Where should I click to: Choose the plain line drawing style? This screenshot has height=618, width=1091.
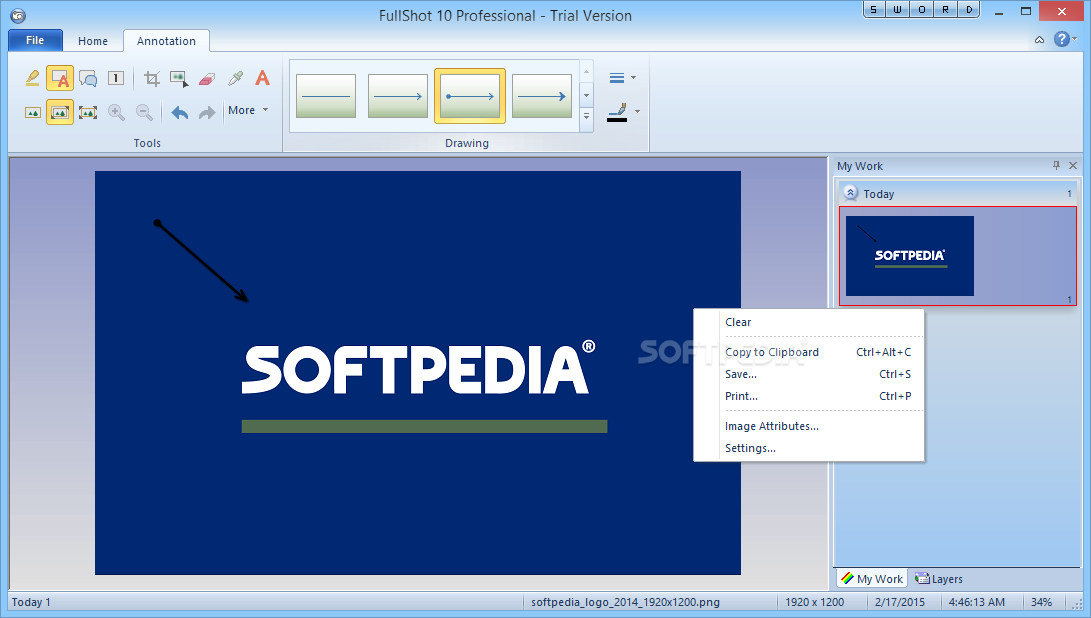click(x=326, y=96)
